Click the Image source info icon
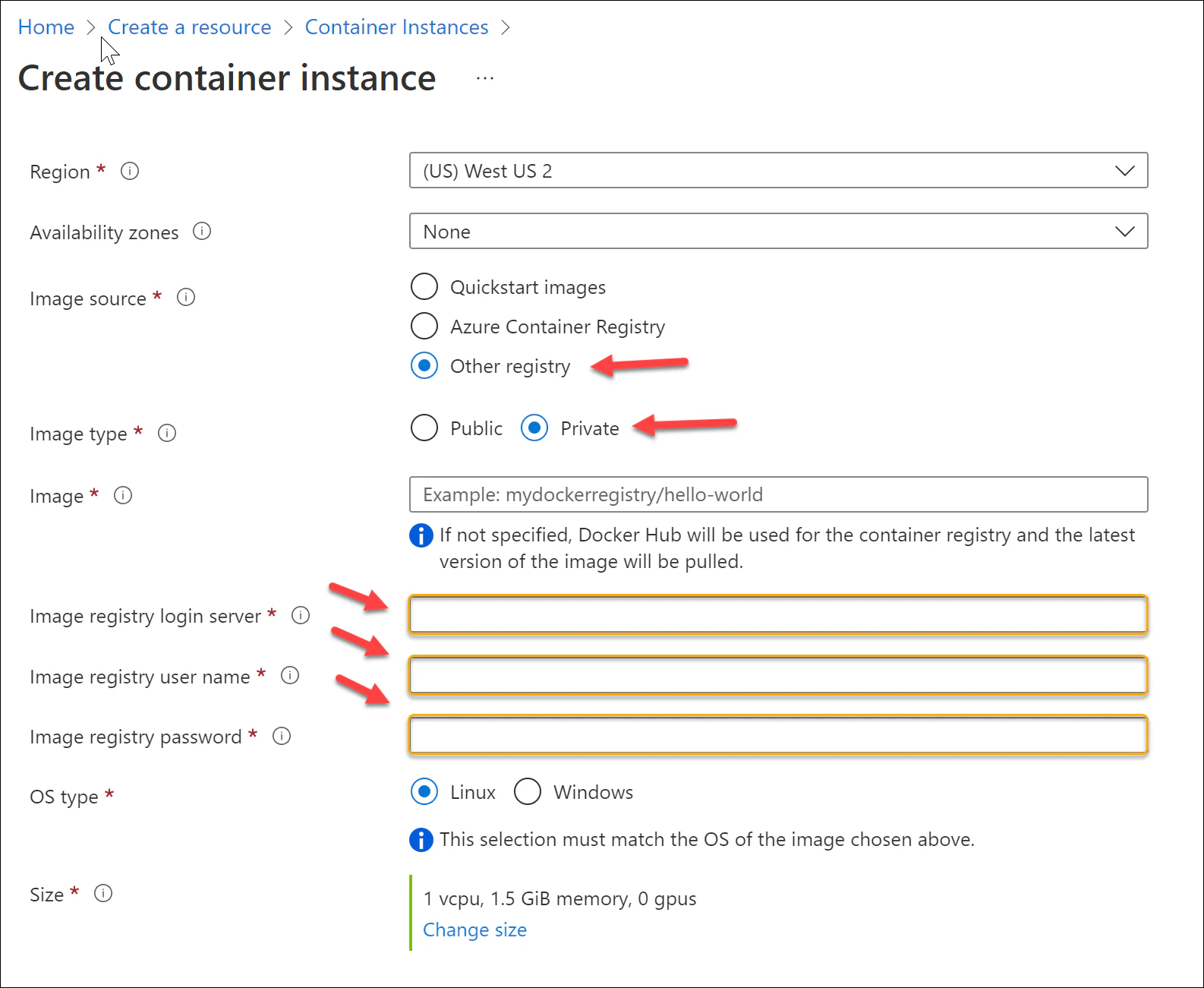Screen dimensions: 1204x988 coord(186,298)
